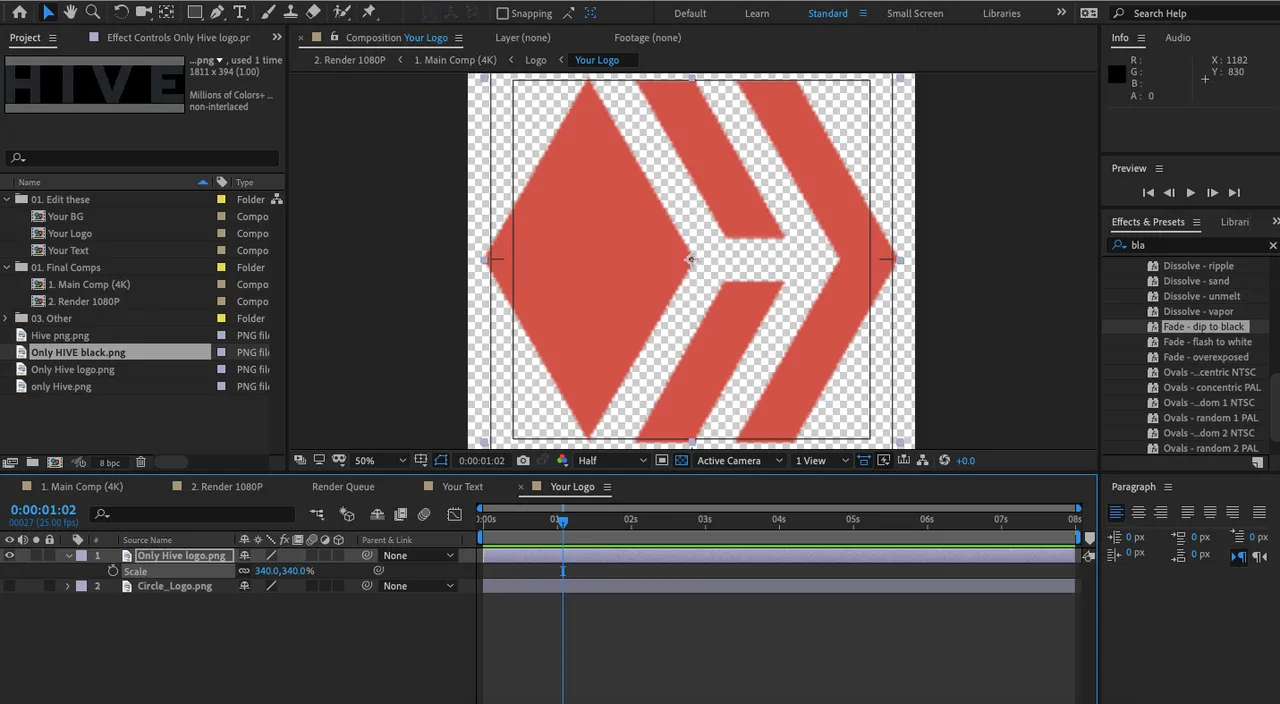Select the Rectangle shape tool
The width and height of the screenshot is (1280, 704).
[x=195, y=12]
